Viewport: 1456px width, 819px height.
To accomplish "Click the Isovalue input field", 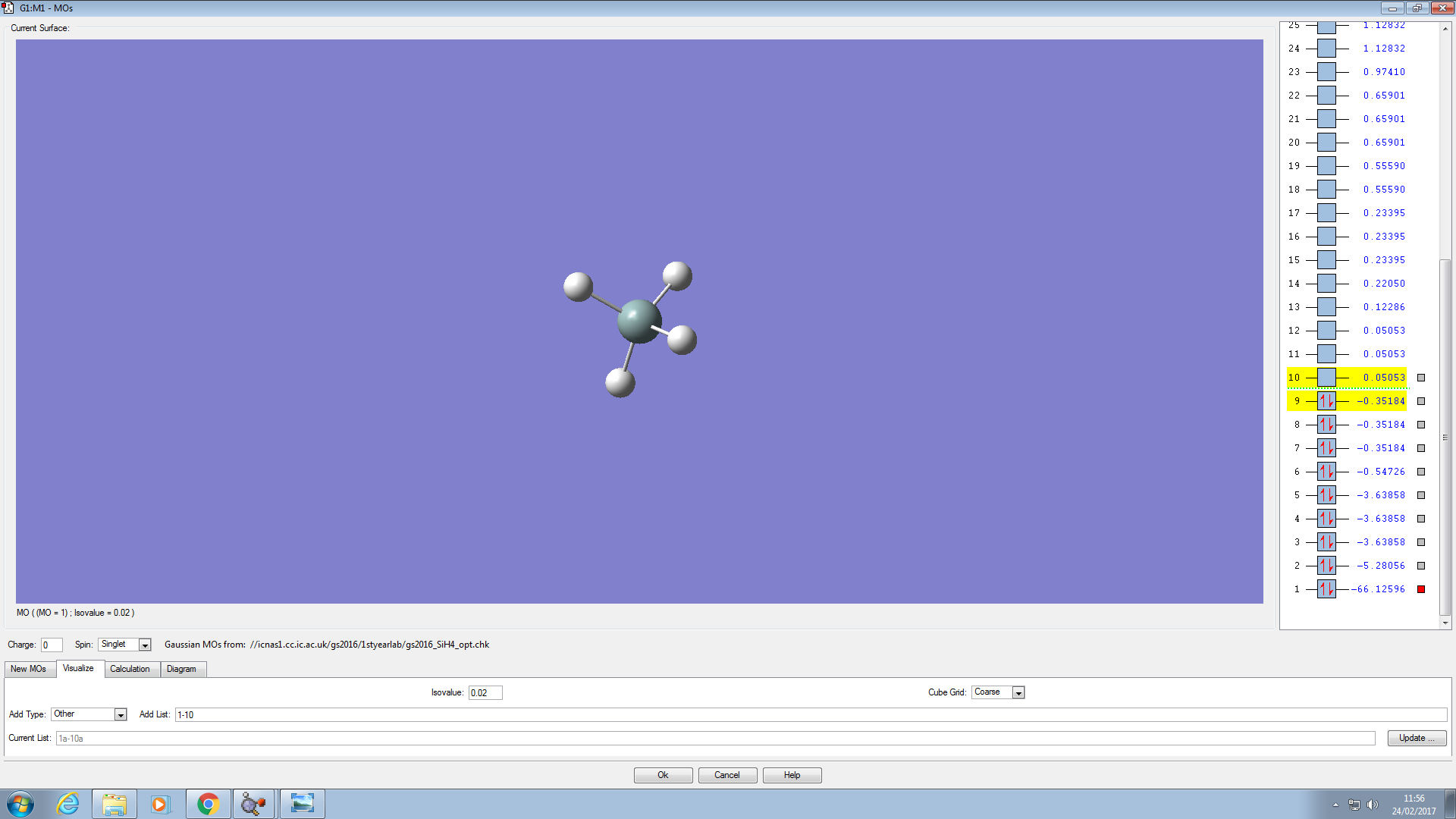I will pos(485,693).
